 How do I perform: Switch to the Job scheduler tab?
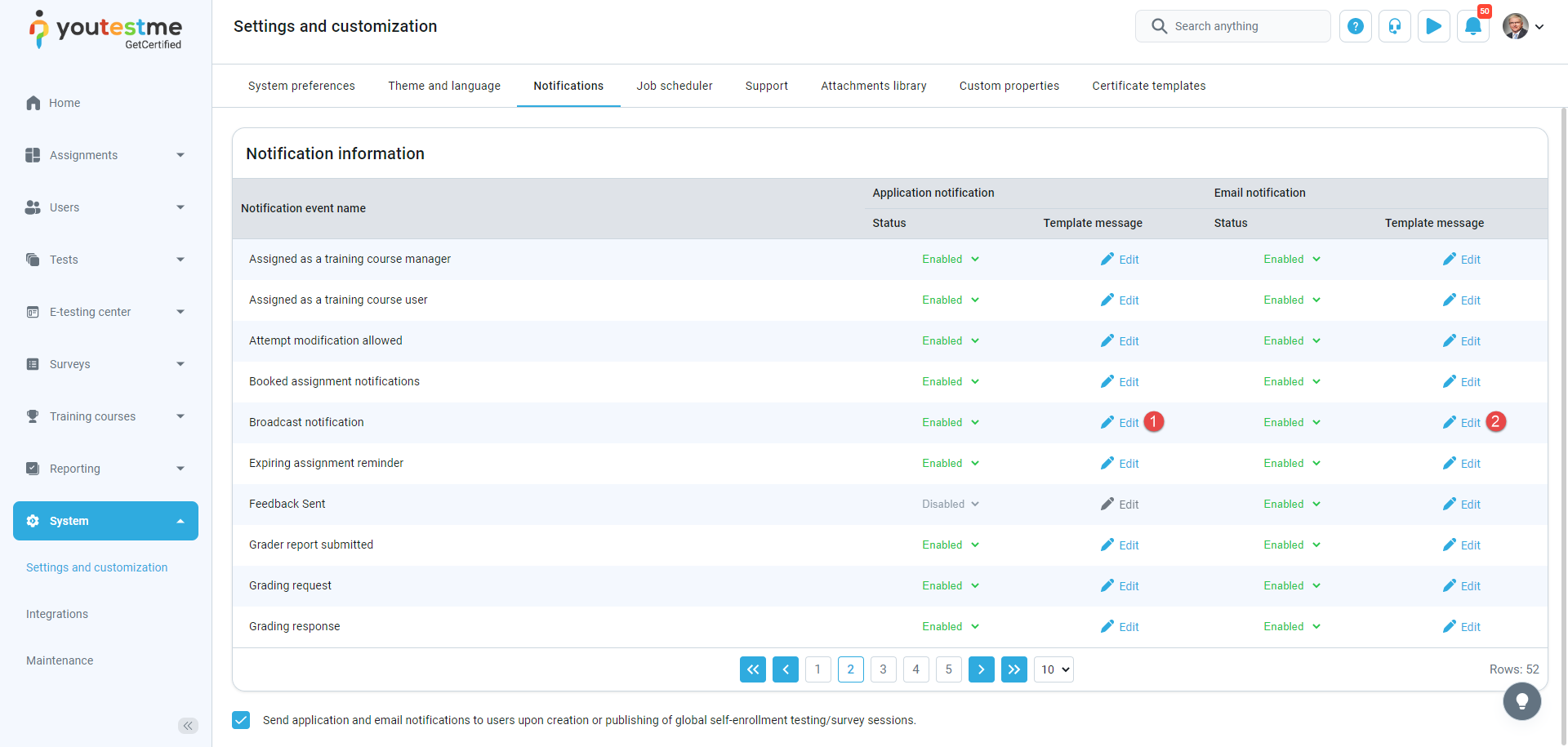click(x=674, y=86)
